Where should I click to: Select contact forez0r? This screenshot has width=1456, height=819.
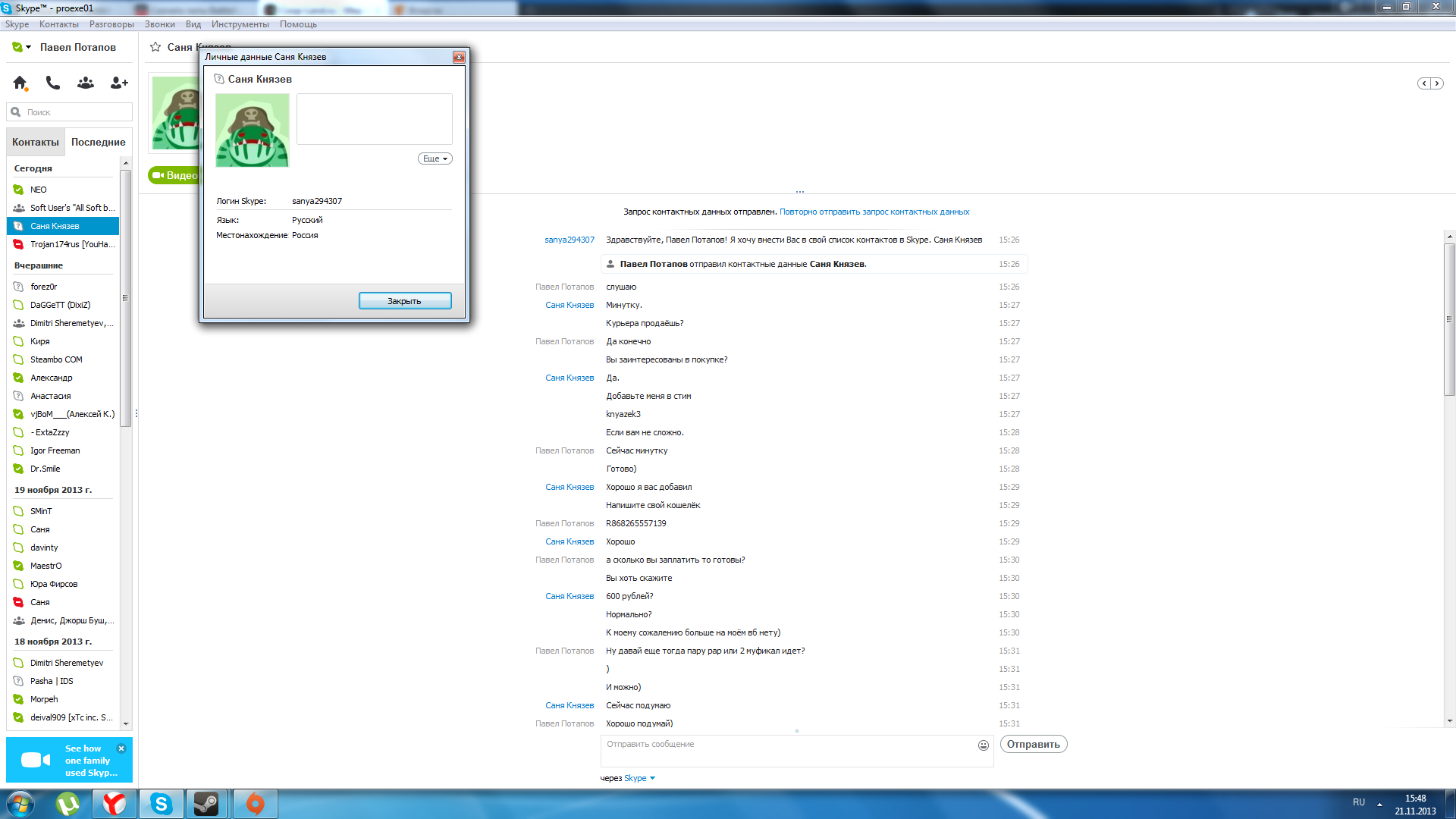pos(63,287)
